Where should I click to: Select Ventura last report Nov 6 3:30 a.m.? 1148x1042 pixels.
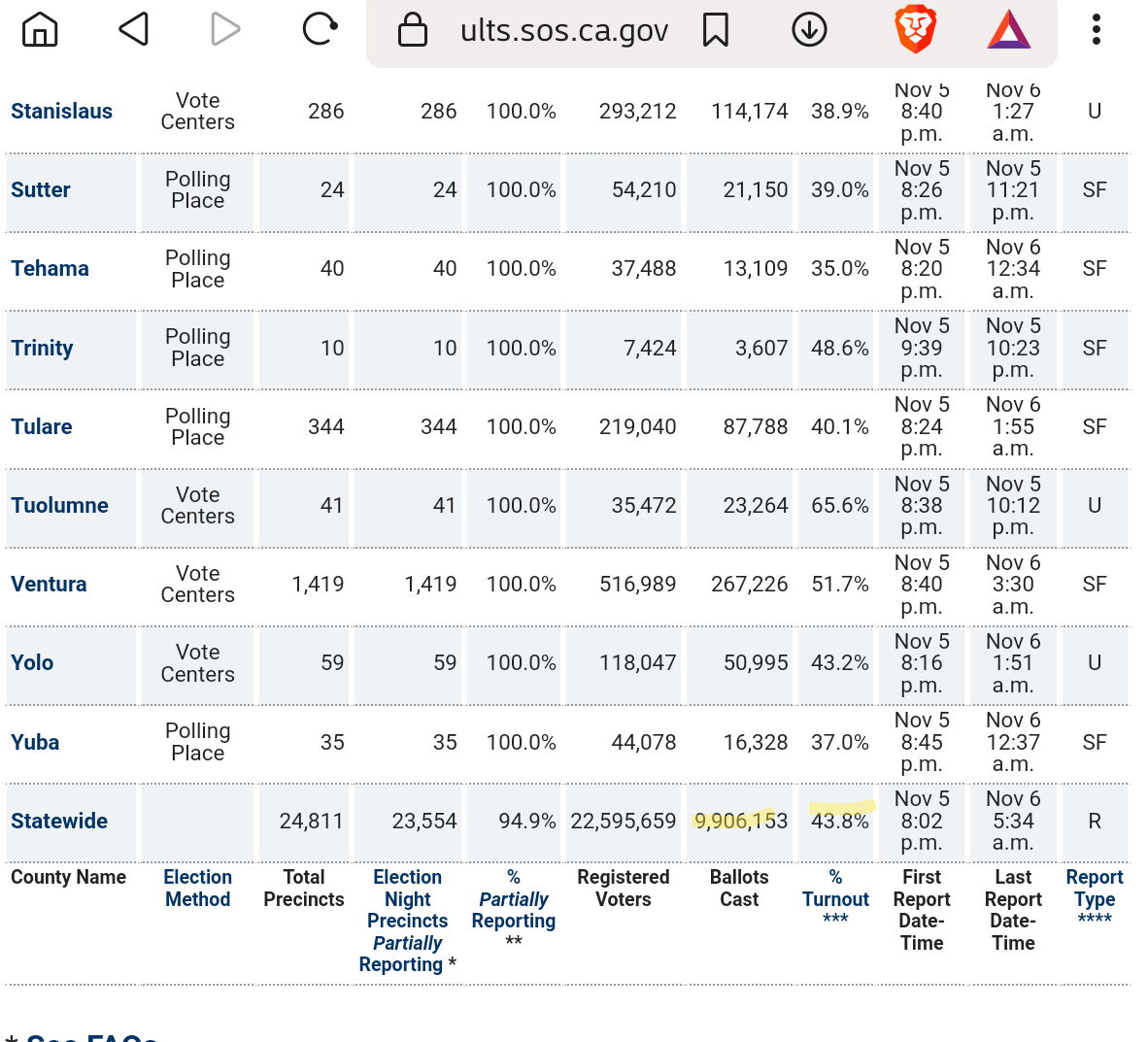(1013, 585)
